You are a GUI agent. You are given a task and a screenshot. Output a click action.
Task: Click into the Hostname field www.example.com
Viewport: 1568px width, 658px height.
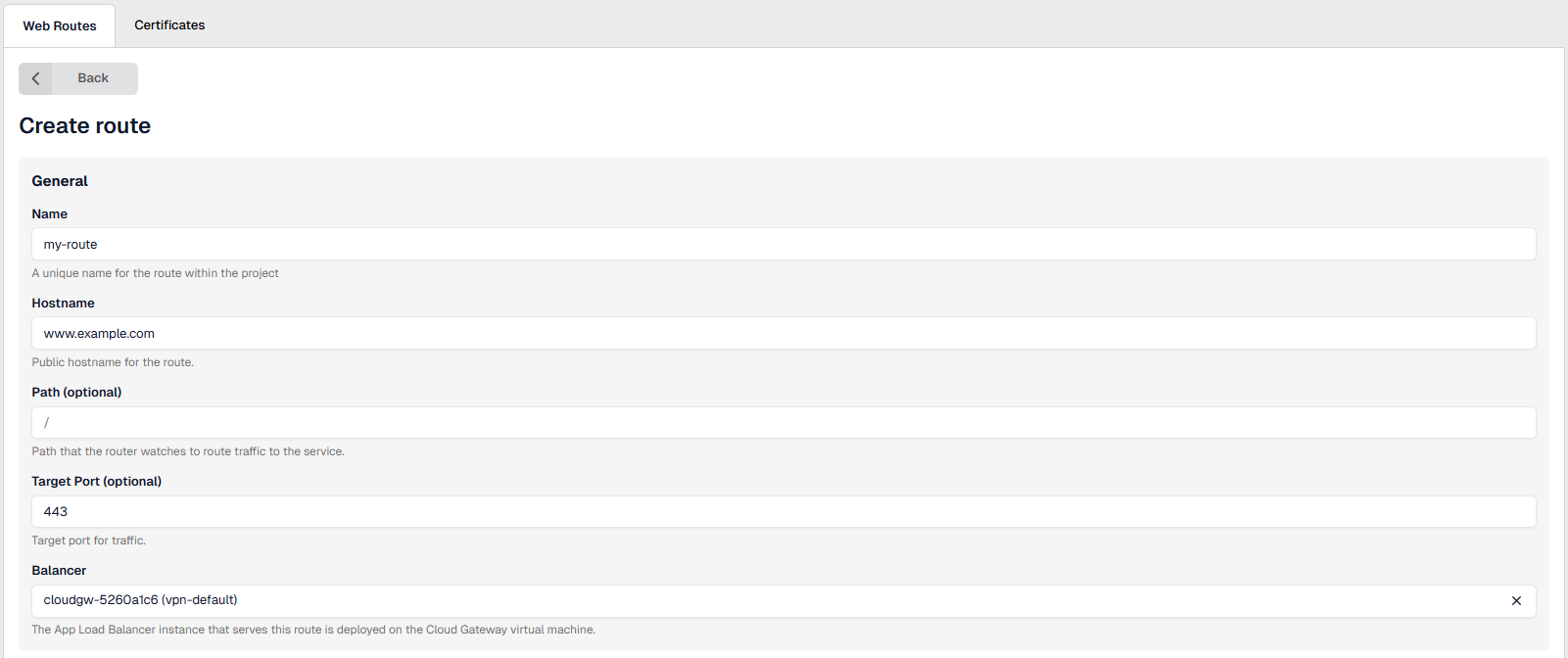pyautogui.click(x=784, y=334)
